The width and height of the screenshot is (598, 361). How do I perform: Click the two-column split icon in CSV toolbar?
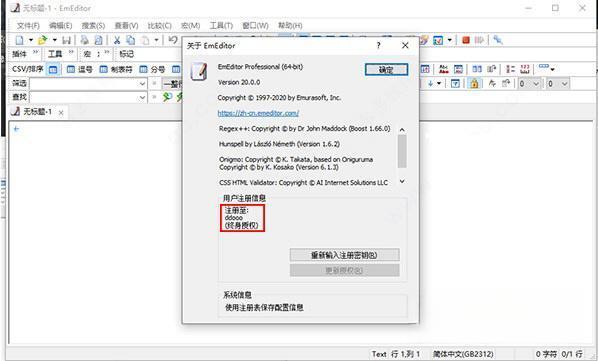pos(477,69)
